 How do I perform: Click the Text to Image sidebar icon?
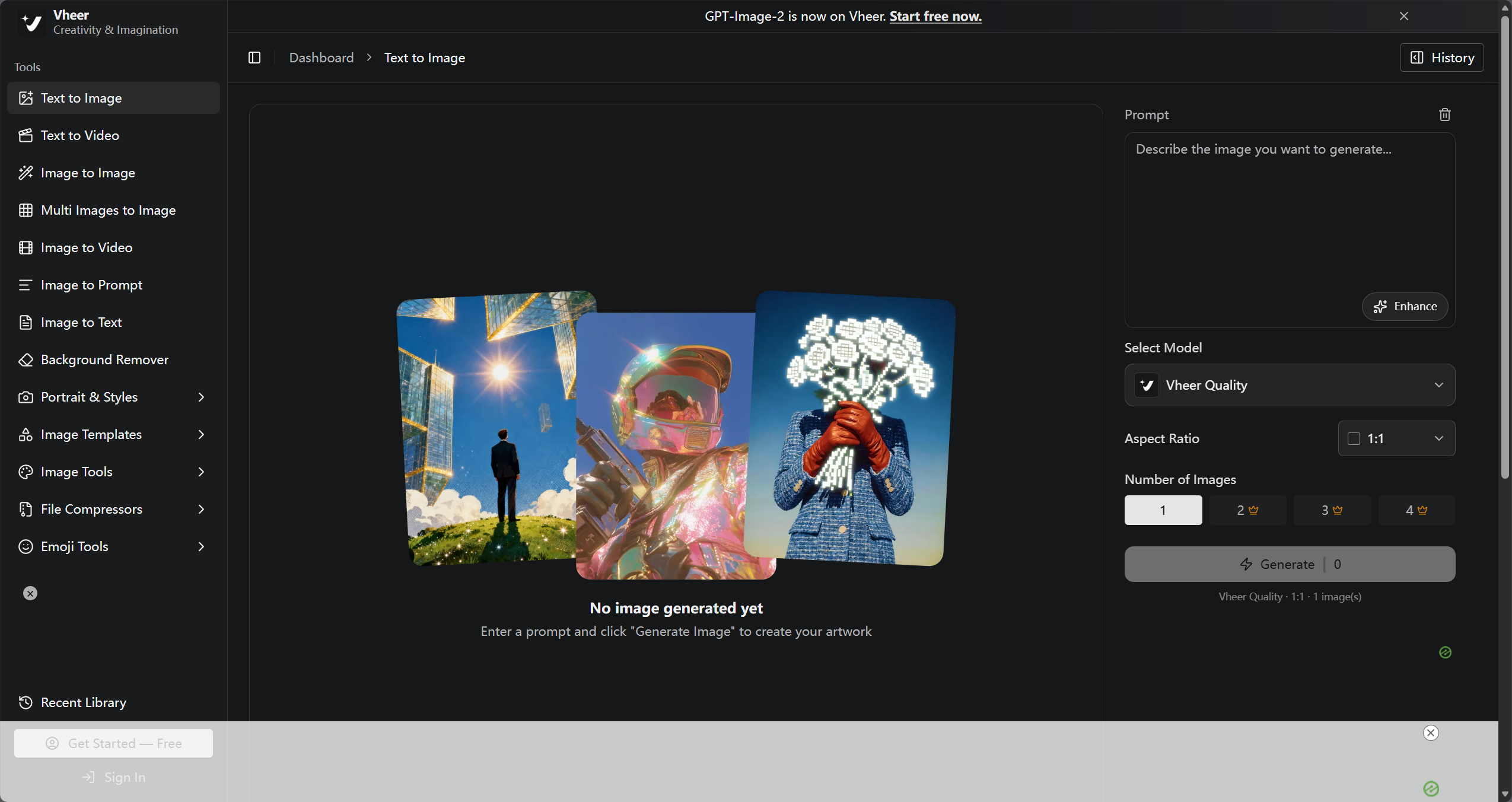(x=26, y=98)
